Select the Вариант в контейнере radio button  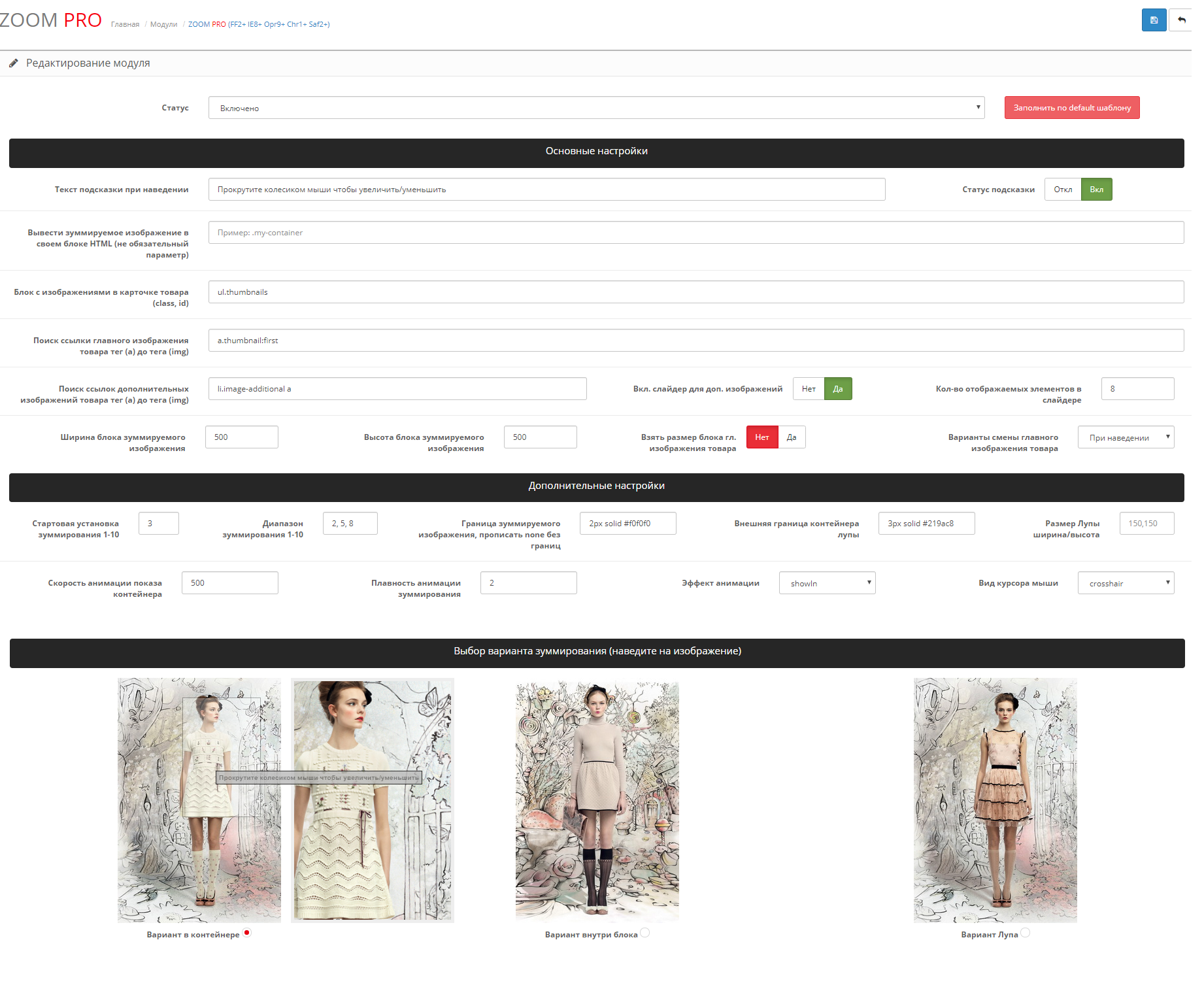point(247,933)
